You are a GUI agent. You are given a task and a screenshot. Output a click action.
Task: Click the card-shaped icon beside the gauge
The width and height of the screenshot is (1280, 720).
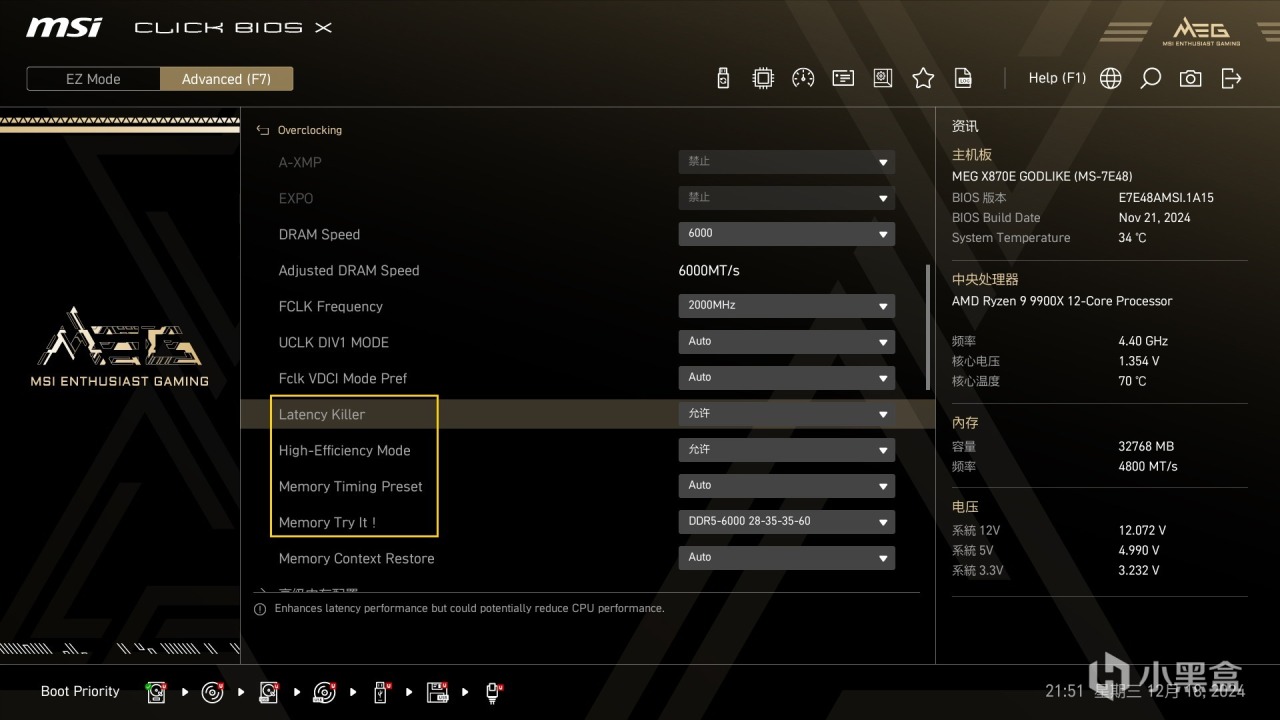click(843, 78)
